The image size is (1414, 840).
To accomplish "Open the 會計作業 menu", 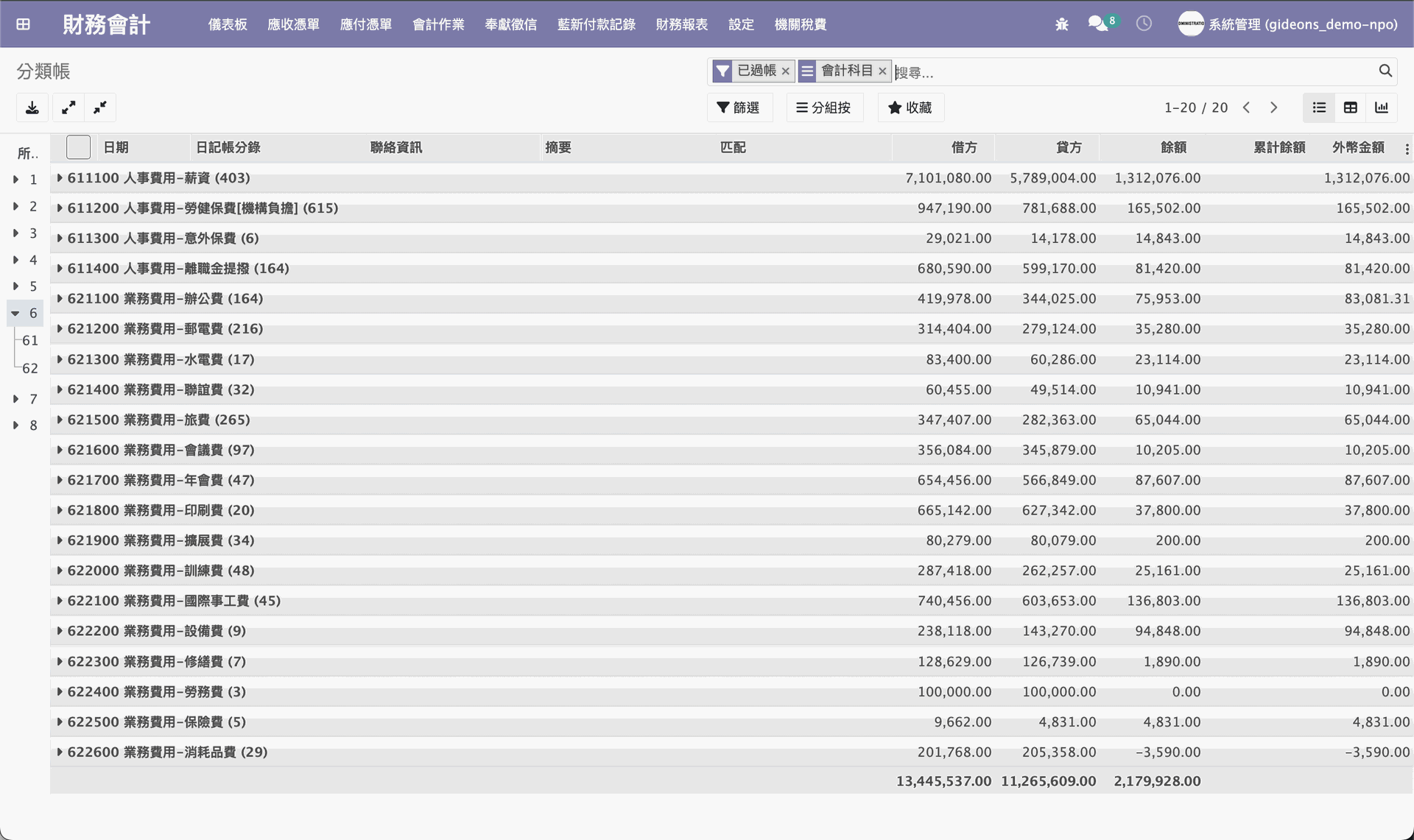I will pos(438,24).
